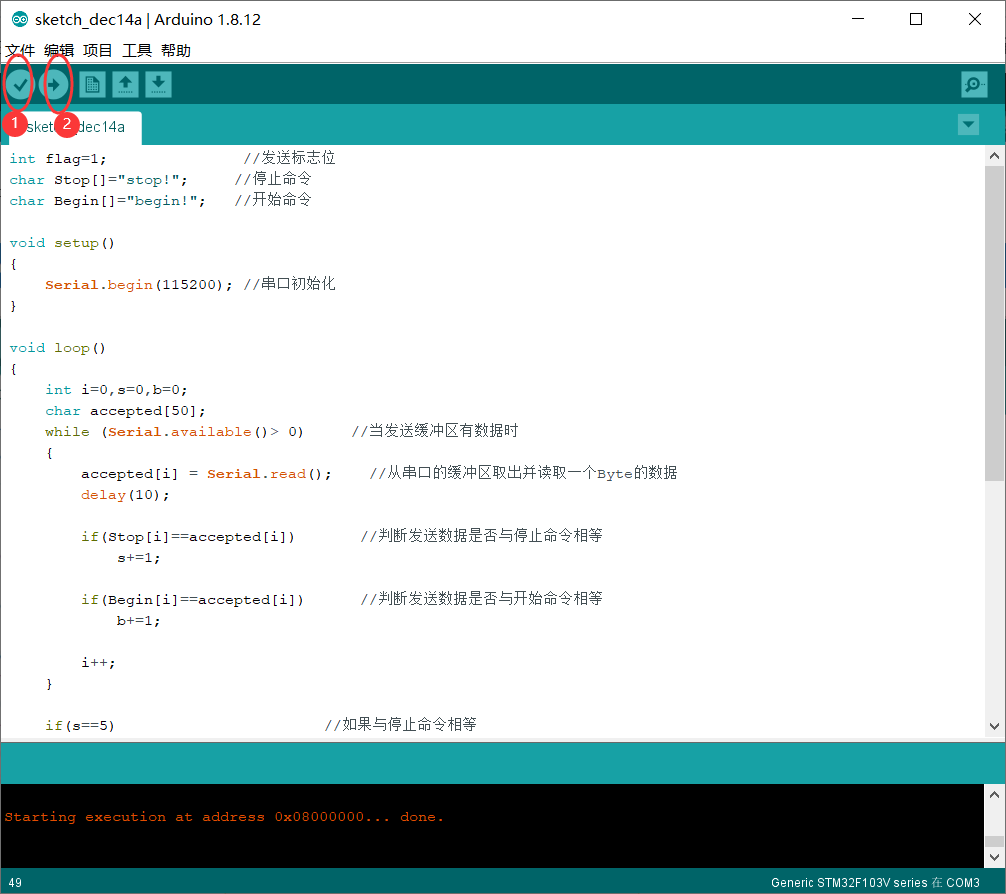1006x894 pixels.
Task: Click the Upload arrow toolbar button
Action: click(x=55, y=84)
